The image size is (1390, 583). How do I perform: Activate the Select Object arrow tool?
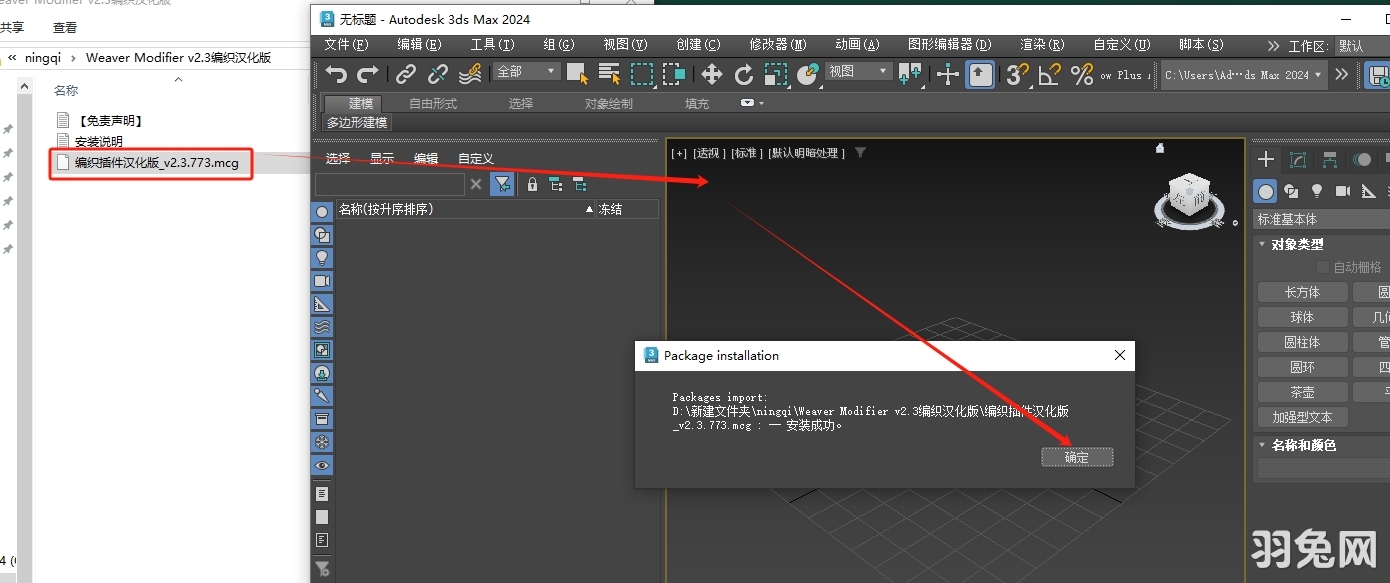pos(577,74)
